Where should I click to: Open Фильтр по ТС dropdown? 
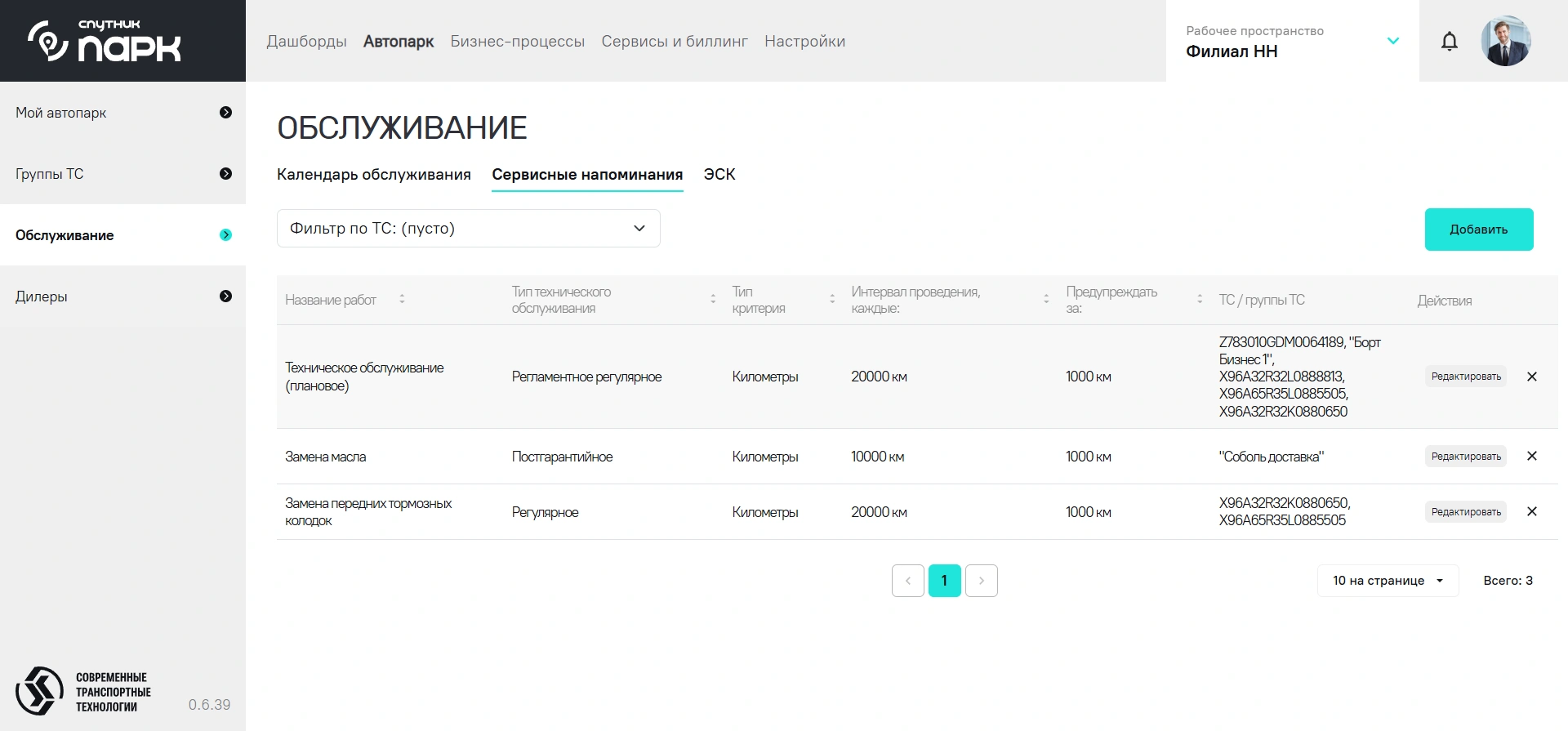pyautogui.click(x=468, y=229)
